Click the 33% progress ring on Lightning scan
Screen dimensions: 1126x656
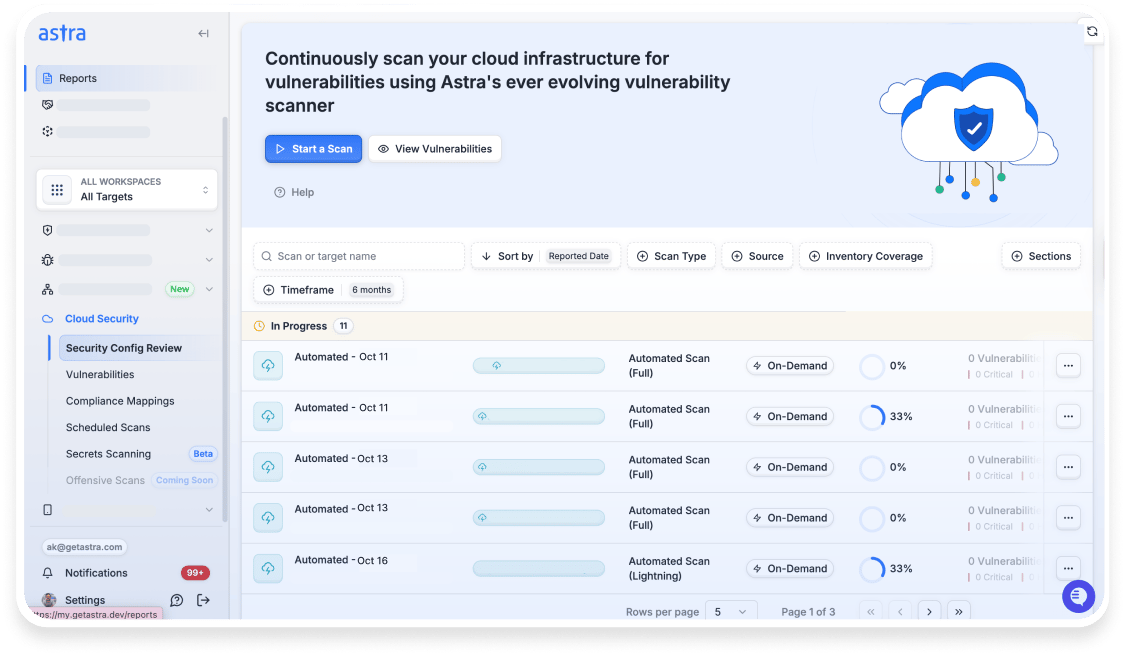tap(872, 568)
